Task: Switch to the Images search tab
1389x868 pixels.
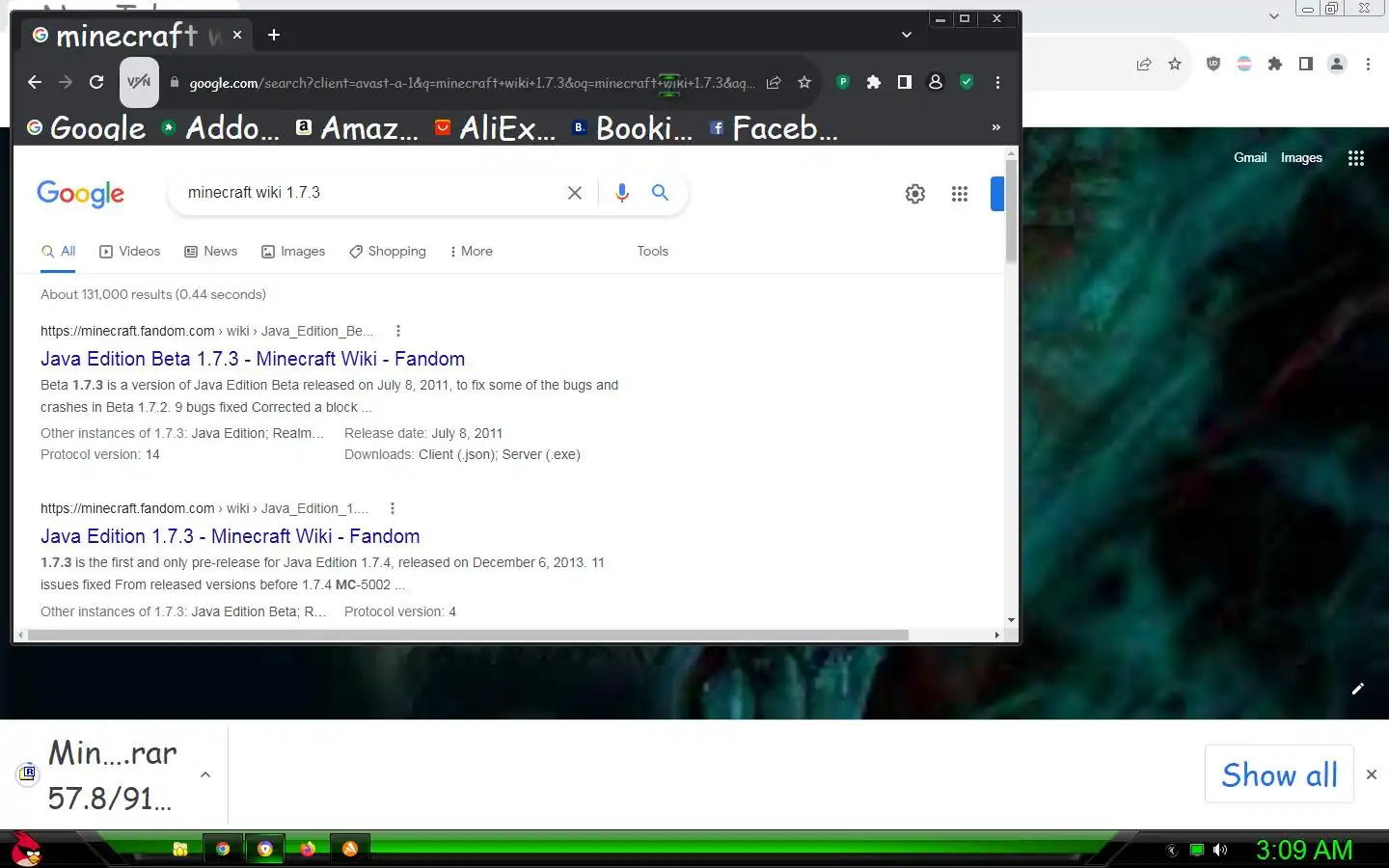Action: [x=293, y=251]
